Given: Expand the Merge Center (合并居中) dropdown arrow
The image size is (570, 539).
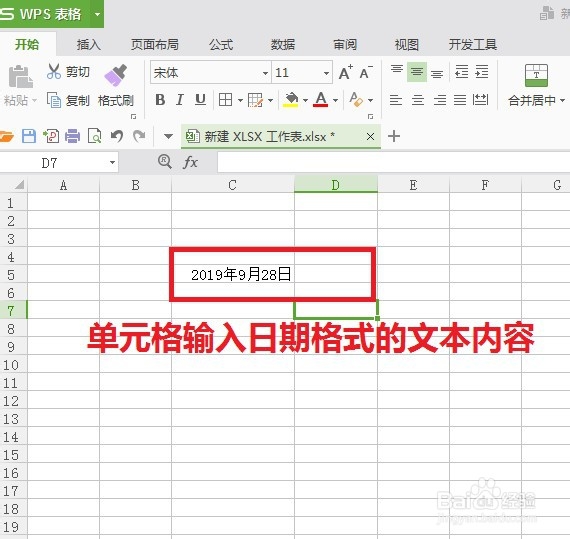Looking at the screenshot, I should click(x=562, y=100).
